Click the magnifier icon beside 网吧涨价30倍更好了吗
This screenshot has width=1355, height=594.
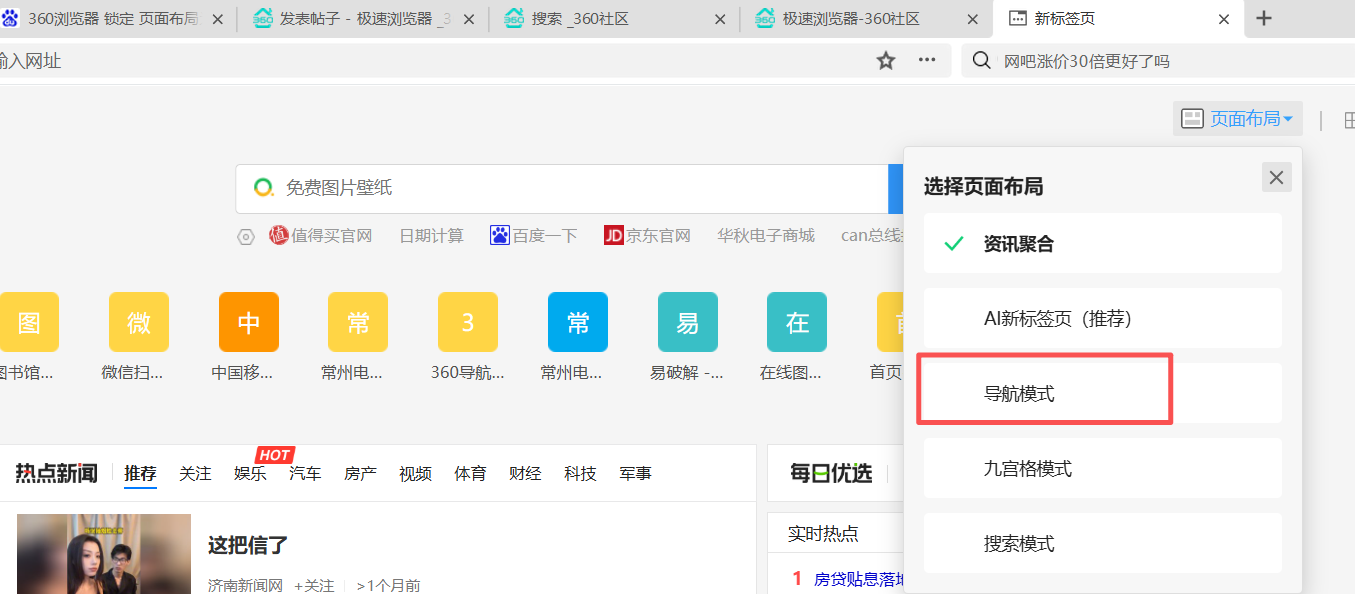983,61
